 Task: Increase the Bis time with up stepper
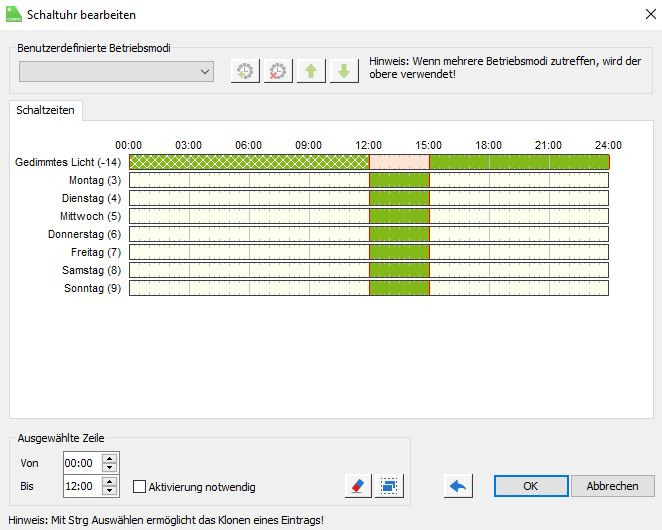click(110, 481)
